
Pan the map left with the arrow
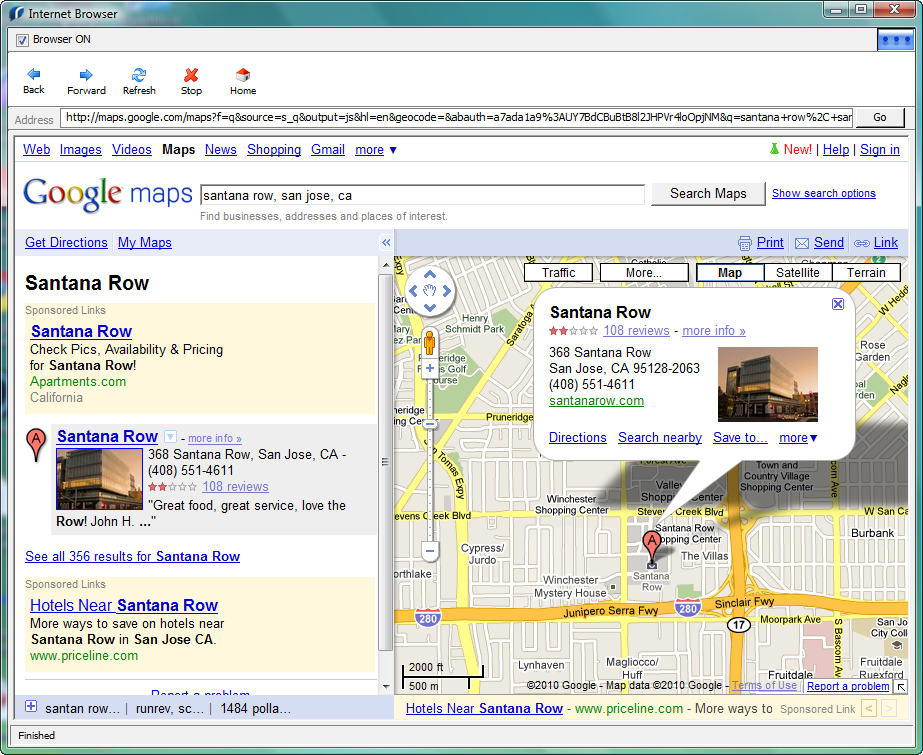[x=413, y=291]
